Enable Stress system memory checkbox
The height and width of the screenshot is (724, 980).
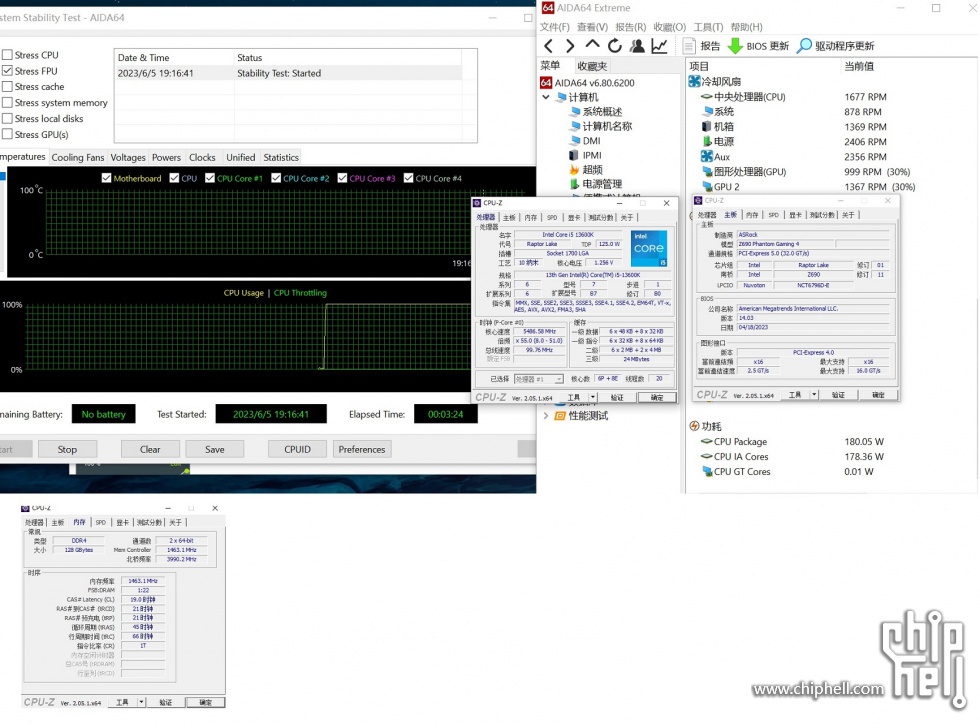[x=8, y=103]
